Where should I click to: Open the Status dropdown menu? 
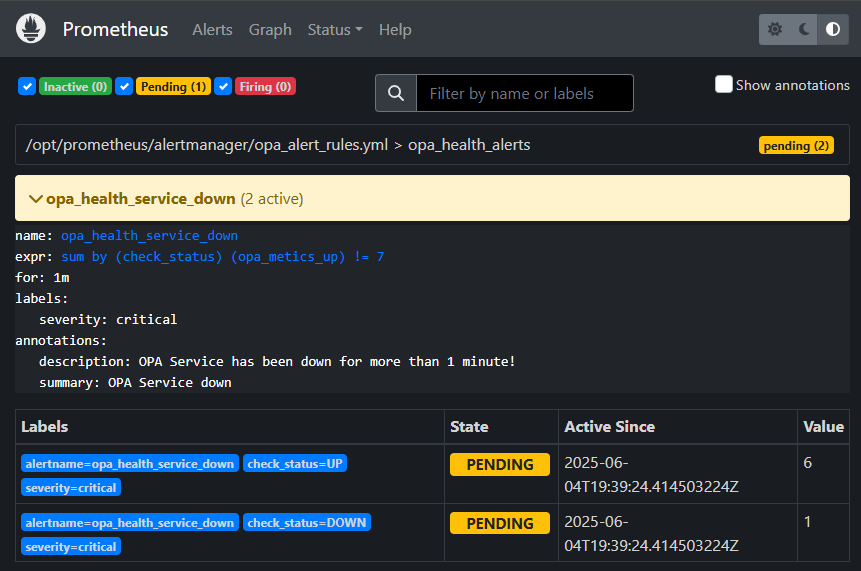coord(335,30)
